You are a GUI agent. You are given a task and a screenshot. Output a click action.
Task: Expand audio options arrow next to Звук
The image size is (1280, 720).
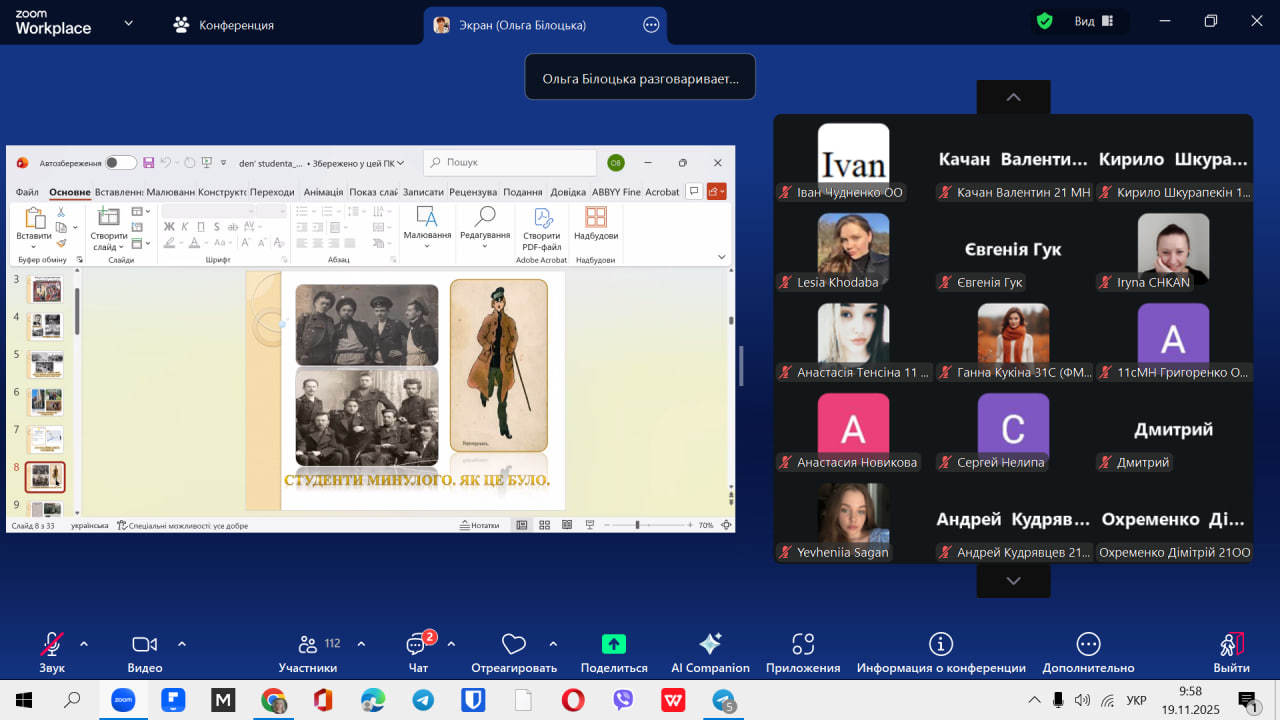pos(84,644)
